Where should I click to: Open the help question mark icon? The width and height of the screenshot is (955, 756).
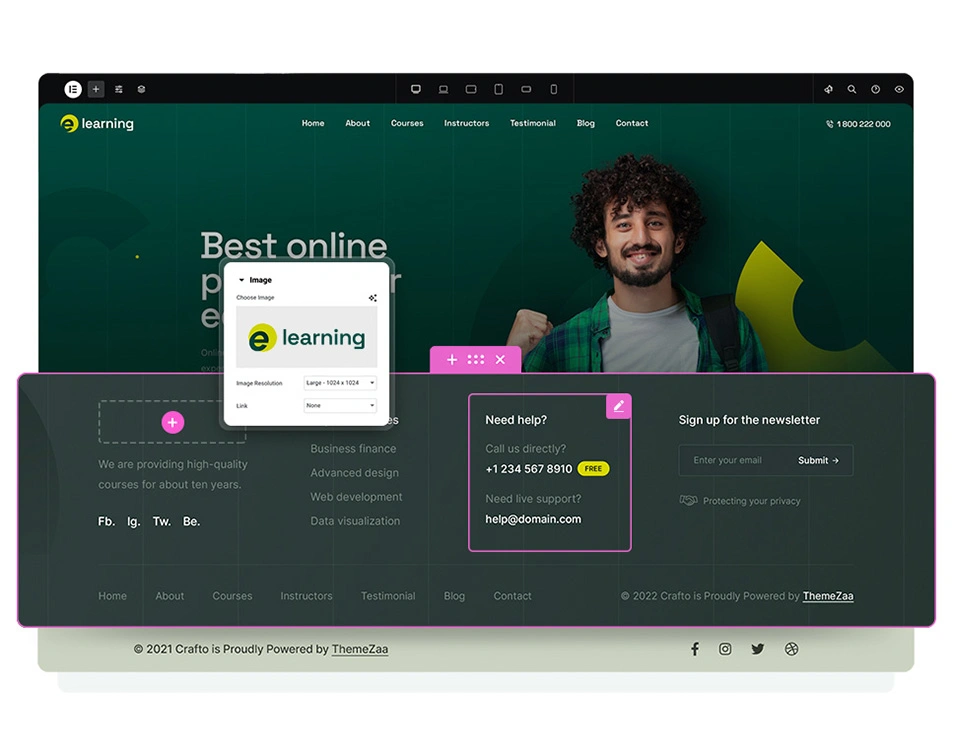(x=875, y=89)
